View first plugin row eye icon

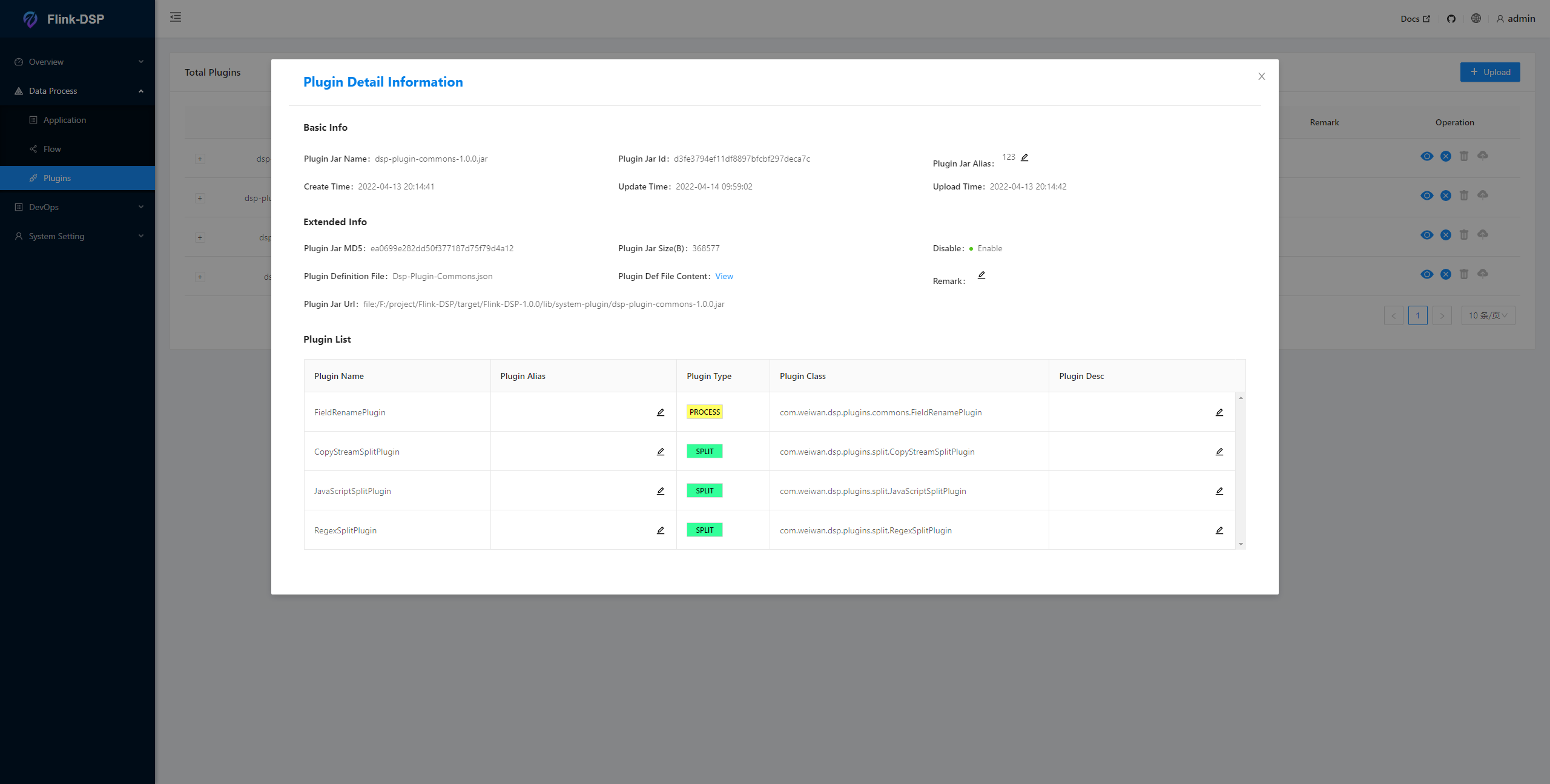[1427, 156]
